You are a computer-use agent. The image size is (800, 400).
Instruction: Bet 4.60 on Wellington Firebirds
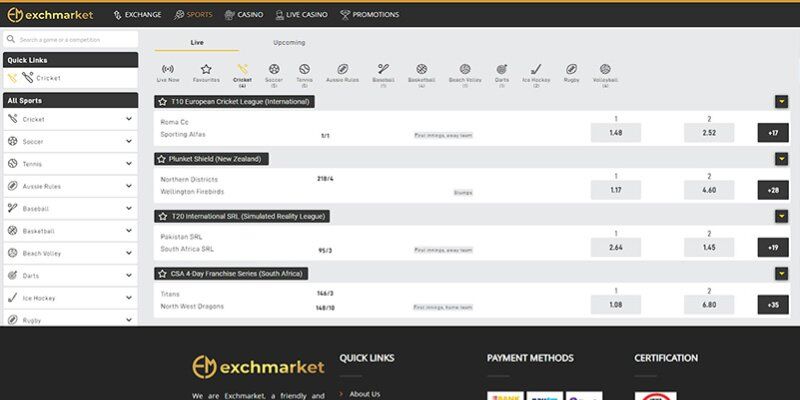[x=709, y=190]
